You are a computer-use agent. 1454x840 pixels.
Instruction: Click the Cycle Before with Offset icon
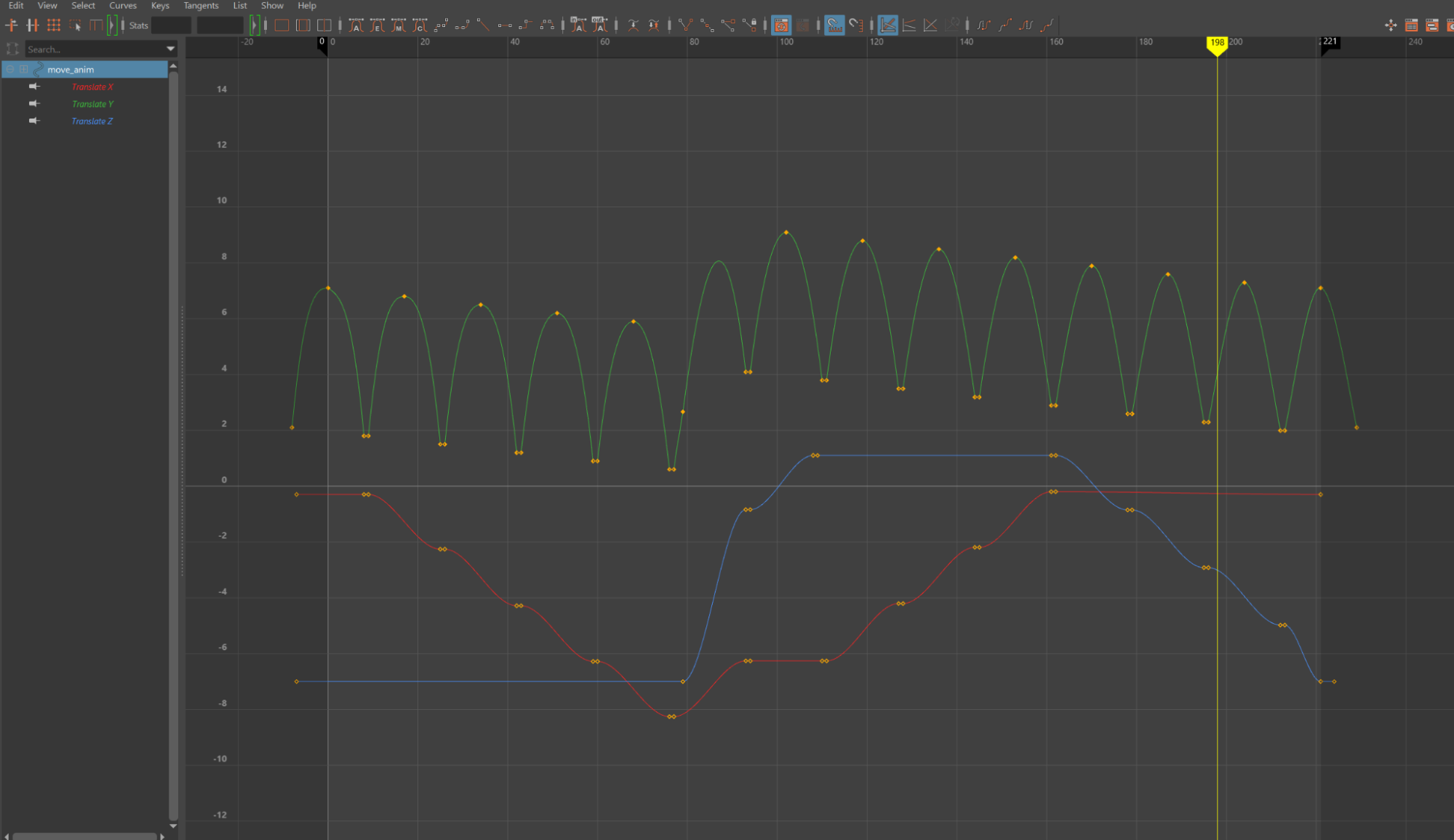(x=1004, y=25)
